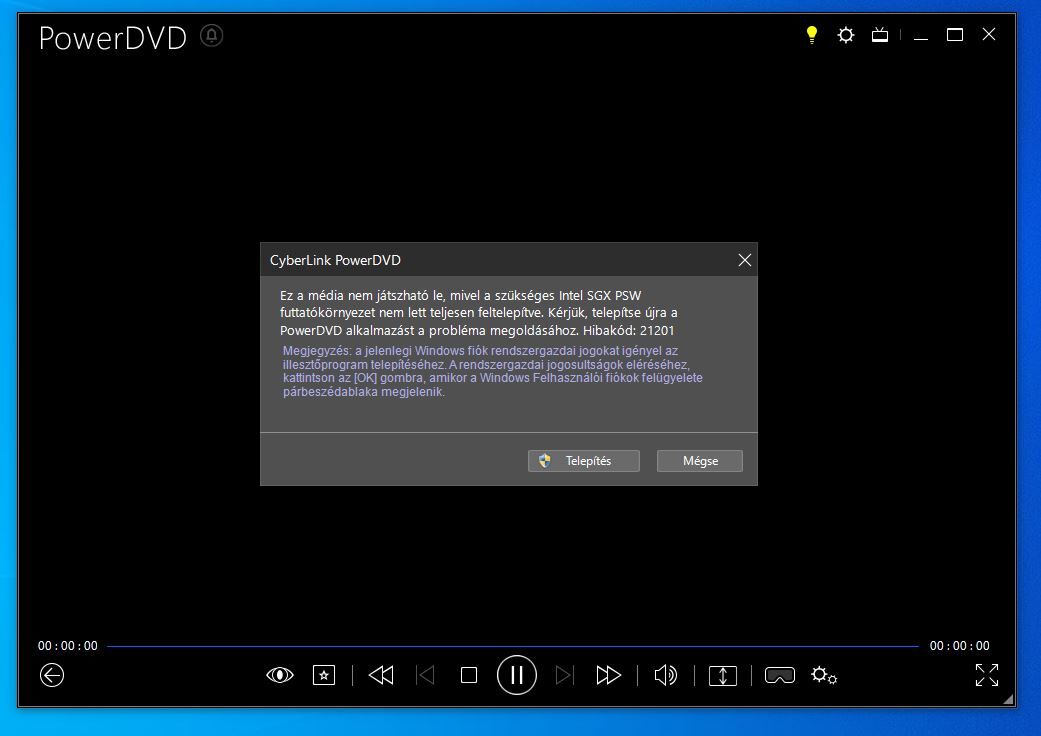The image size is (1041, 736).
Task: Click the total time 00:00:00 on the right
Action: click(x=959, y=646)
